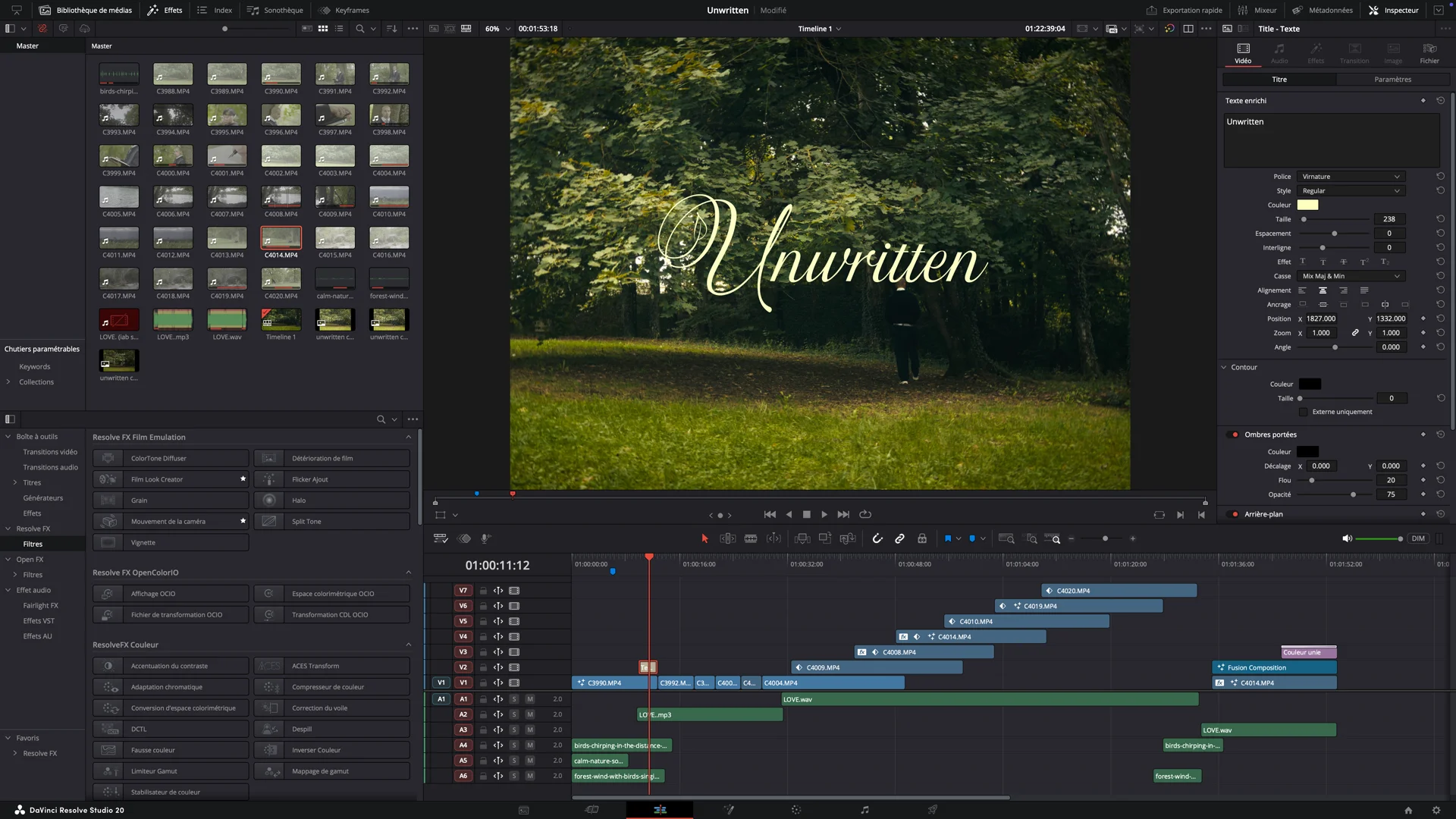1456x819 pixels.
Task: Click the selection mode arrow tool
Action: pos(704,538)
